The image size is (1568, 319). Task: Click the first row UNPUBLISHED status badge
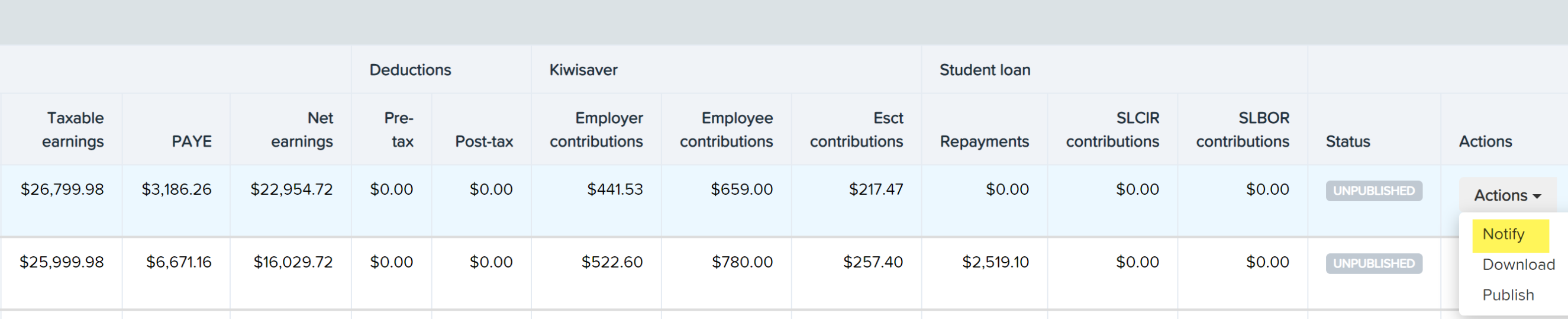1374,191
